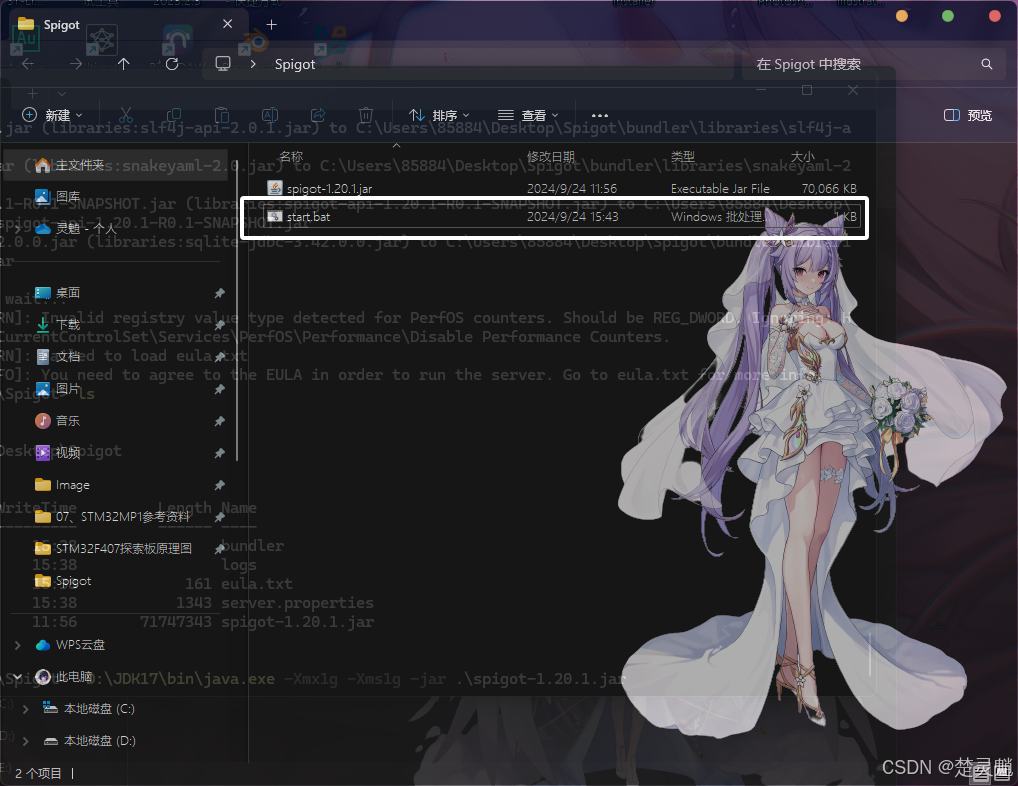
Task: Unpin Image folder using its pin icon
Action: pos(219,485)
